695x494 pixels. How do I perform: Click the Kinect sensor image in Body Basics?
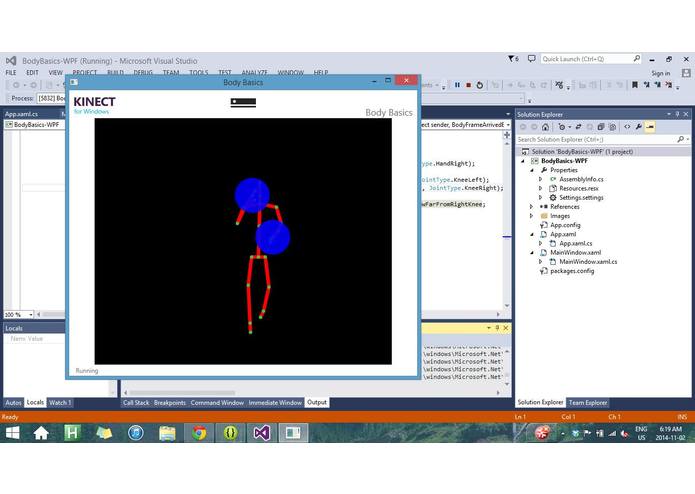tap(243, 103)
